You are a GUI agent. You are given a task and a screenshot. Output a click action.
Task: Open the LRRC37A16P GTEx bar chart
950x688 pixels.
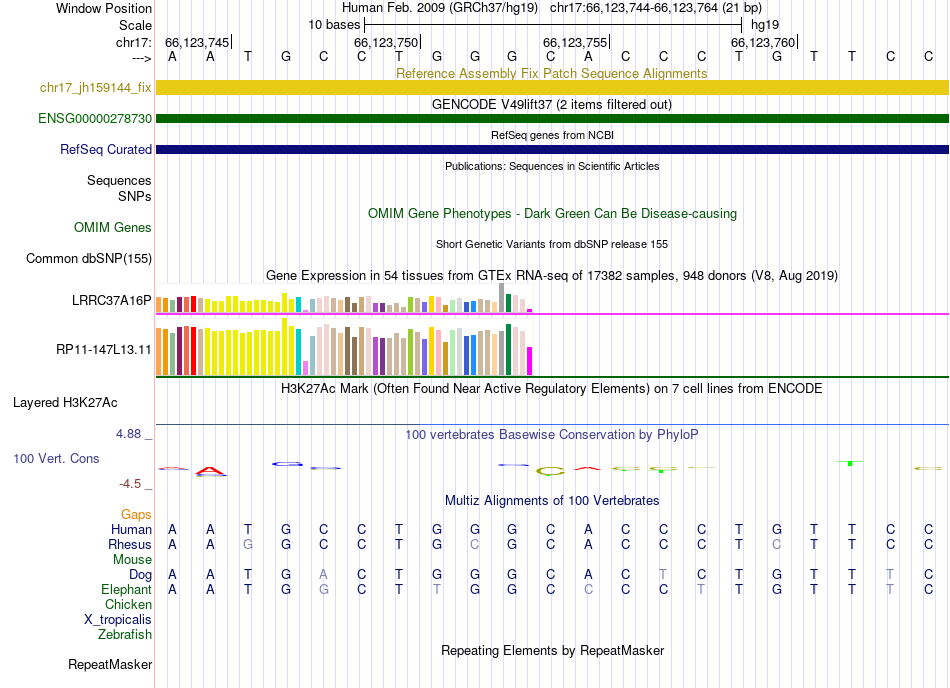(x=344, y=298)
